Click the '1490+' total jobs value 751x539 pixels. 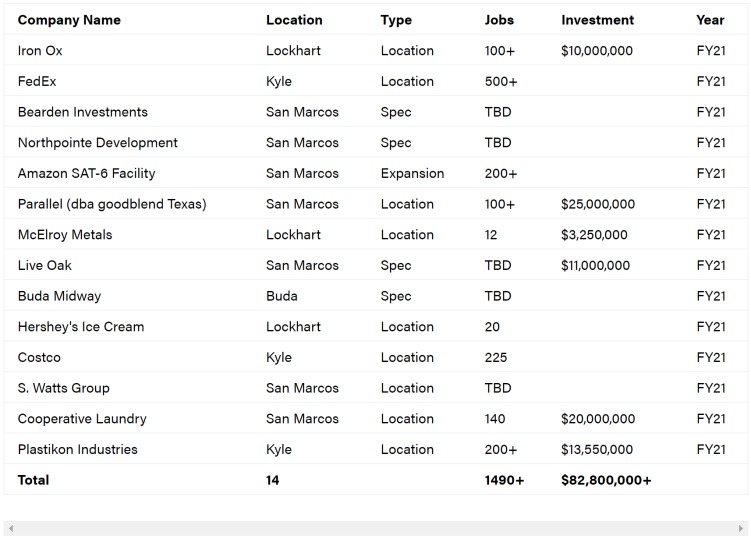pyautogui.click(x=504, y=480)
